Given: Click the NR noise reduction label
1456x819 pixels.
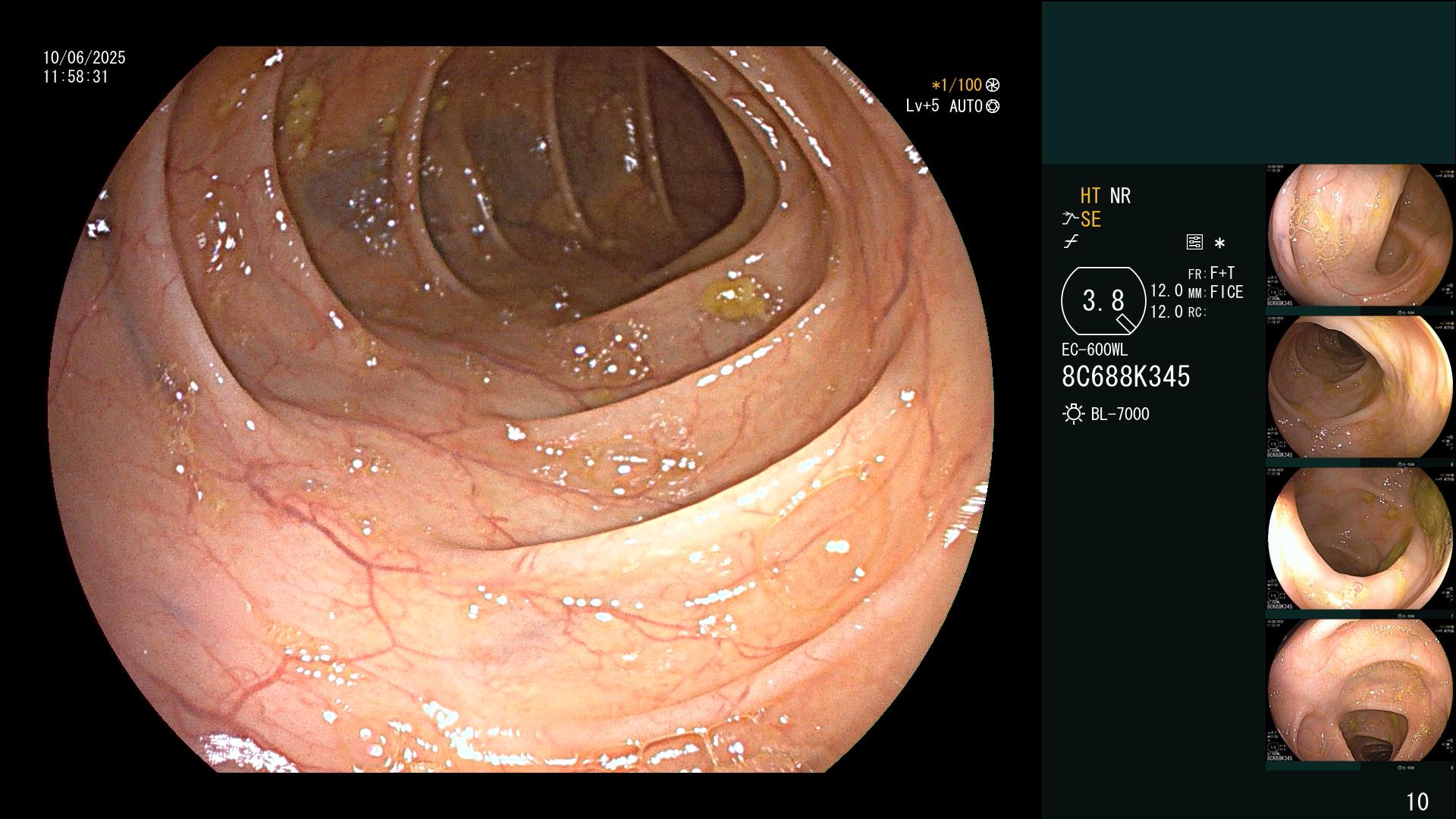Looking at the screenshot, I should [1120, 196].
